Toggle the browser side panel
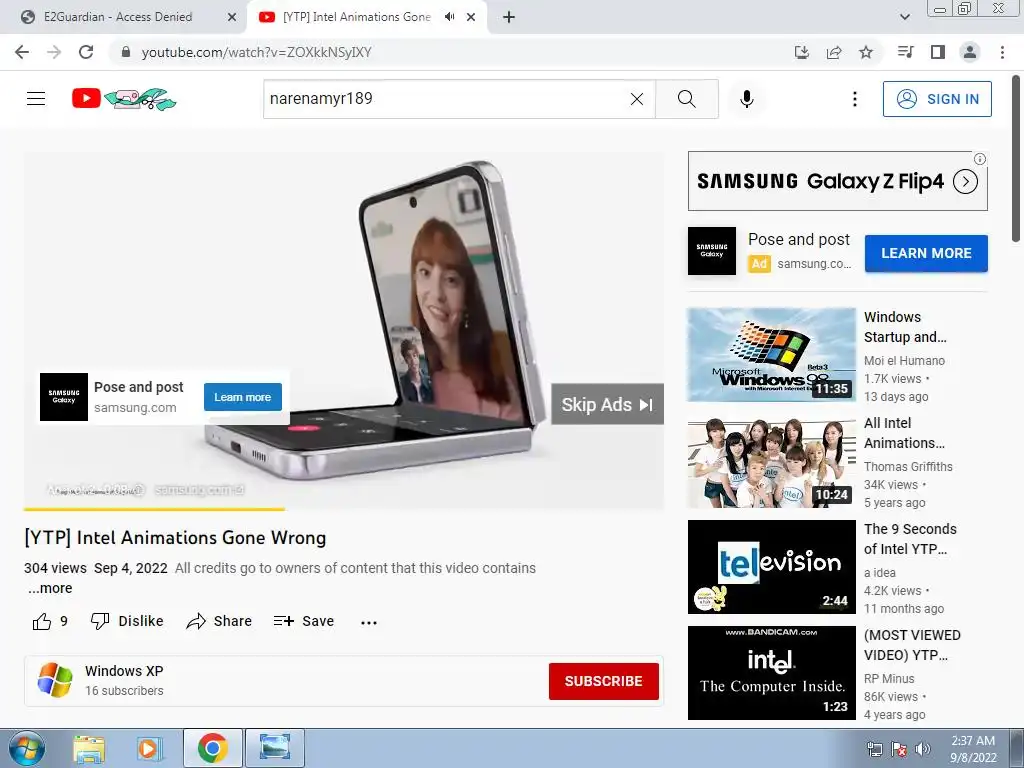The height and width of the screenshot is (768, 1024). coord(938,52)
